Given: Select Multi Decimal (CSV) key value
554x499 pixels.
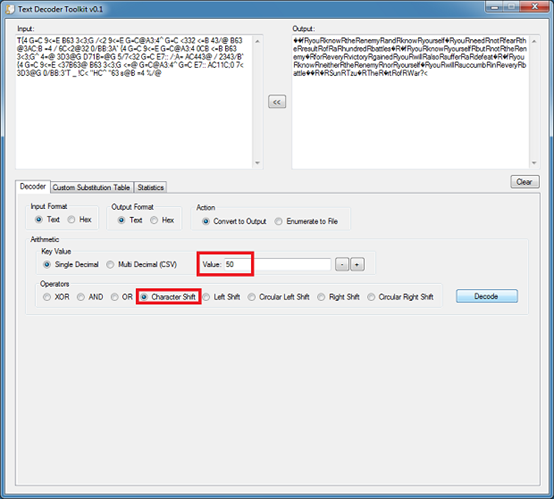Looking at the screenshot, I should [142, 264].
